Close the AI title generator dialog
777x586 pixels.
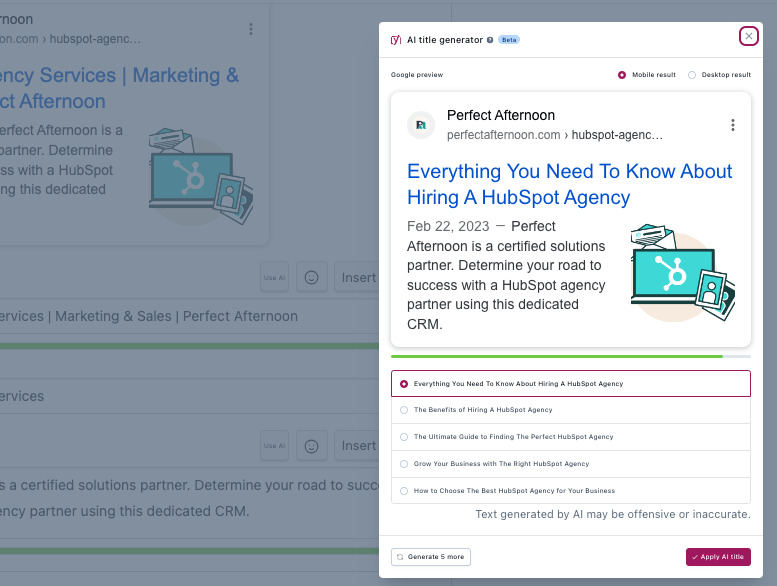748,36
